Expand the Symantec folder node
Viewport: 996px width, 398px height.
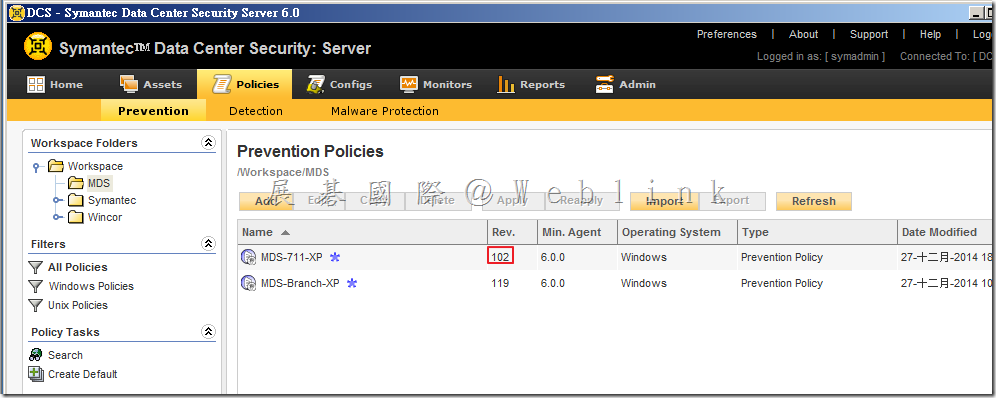click(58, 201)
